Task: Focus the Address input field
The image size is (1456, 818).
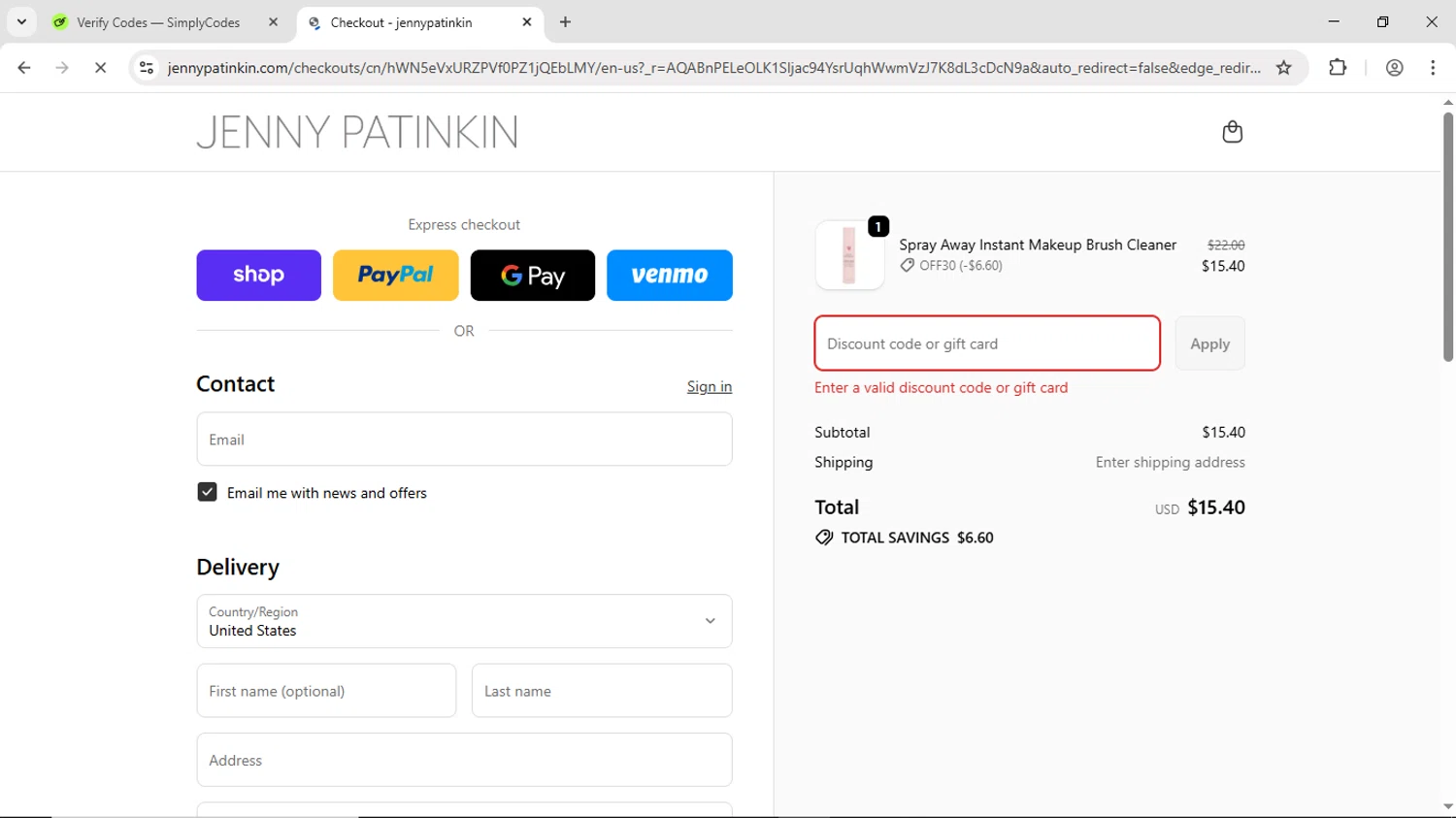Action: click(464, 760)
